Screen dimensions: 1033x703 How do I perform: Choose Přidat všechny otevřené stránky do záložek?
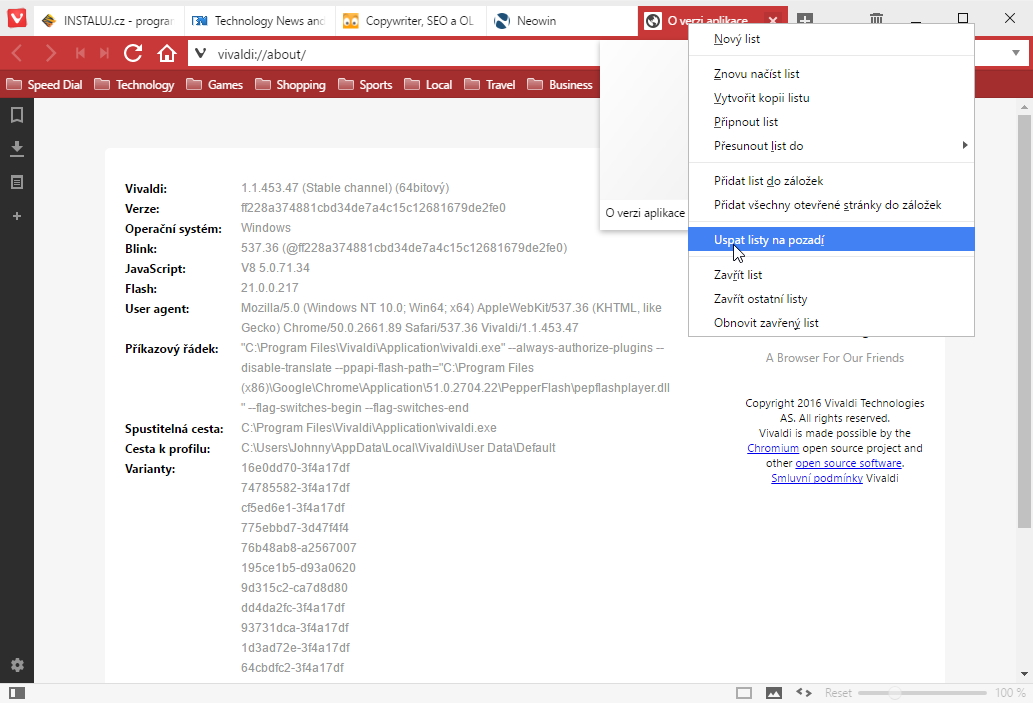(831, 205)
